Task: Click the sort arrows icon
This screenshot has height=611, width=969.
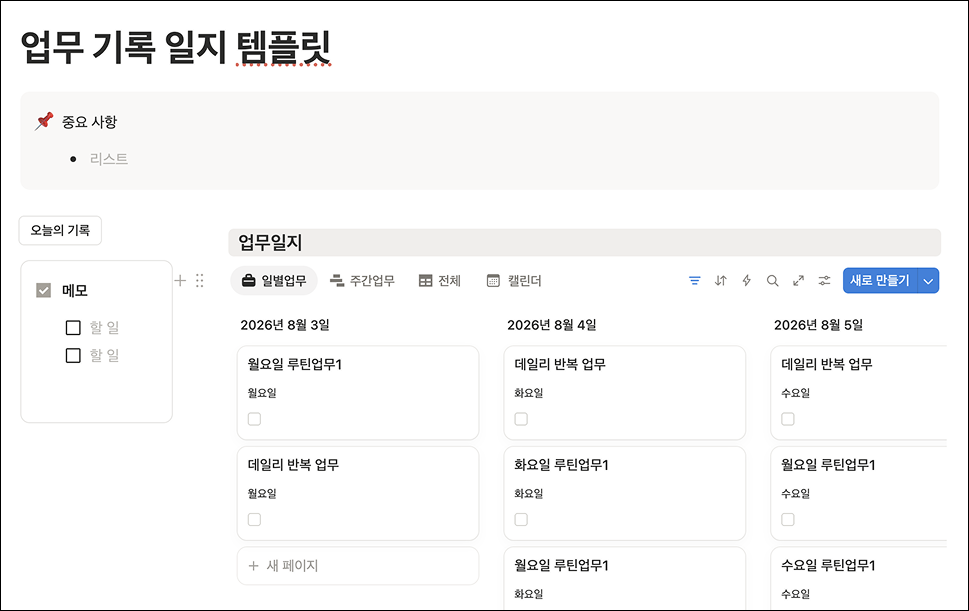Action: [721, 280]
